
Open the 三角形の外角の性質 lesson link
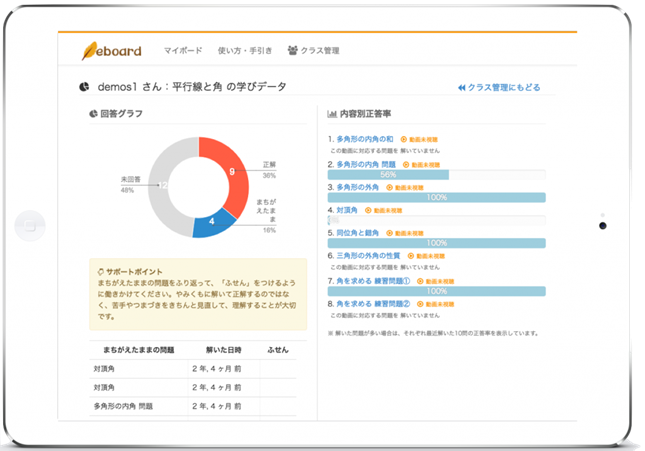[375, 256]
